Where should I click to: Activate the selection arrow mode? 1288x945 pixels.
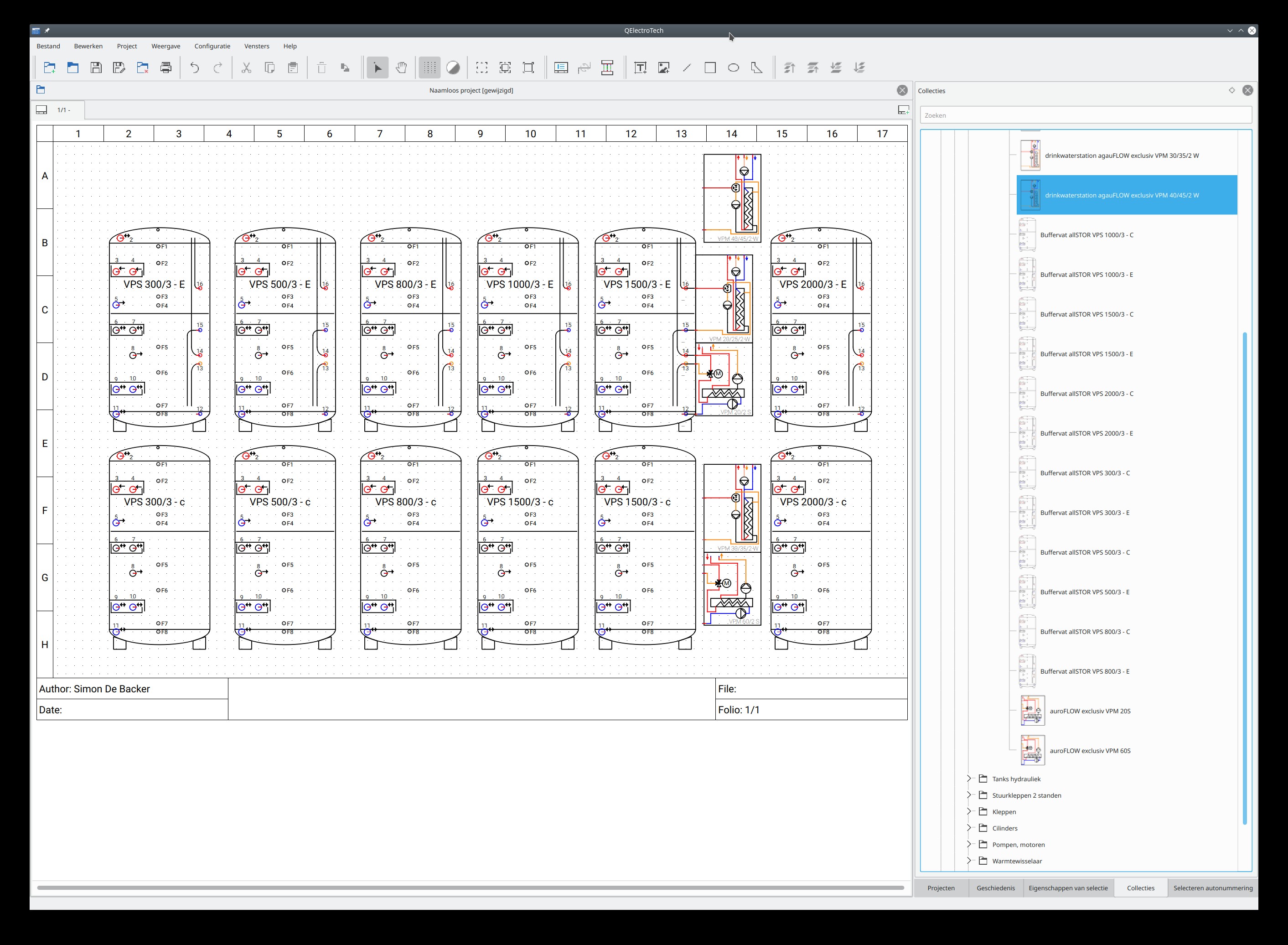click(x=378, y=67)
